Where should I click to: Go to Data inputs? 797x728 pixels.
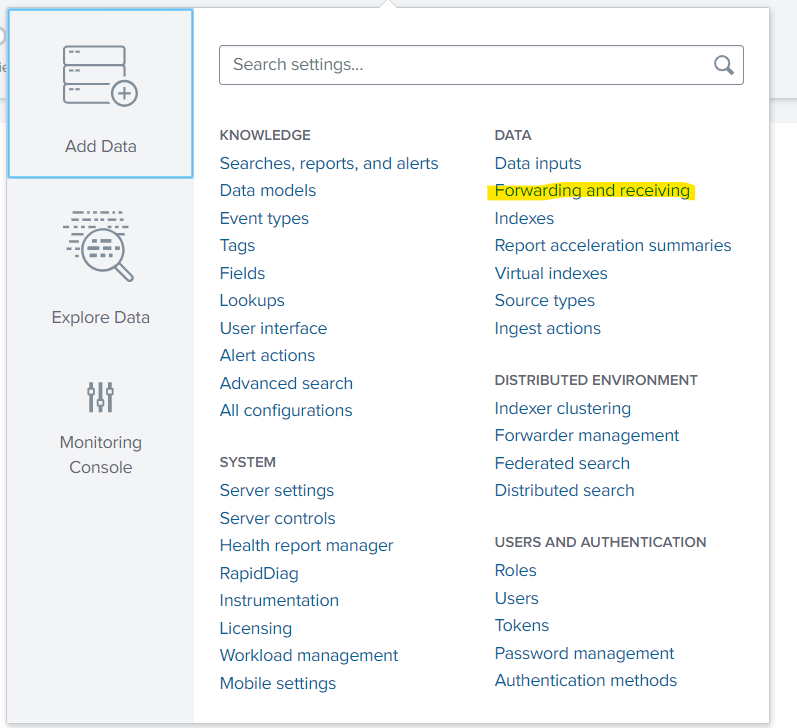pos(537,163)
